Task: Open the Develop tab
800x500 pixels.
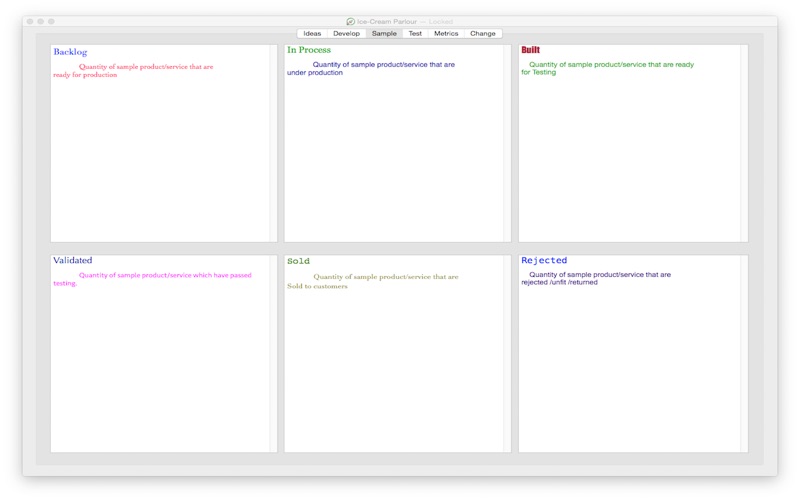Action: (x=346, y=34)
